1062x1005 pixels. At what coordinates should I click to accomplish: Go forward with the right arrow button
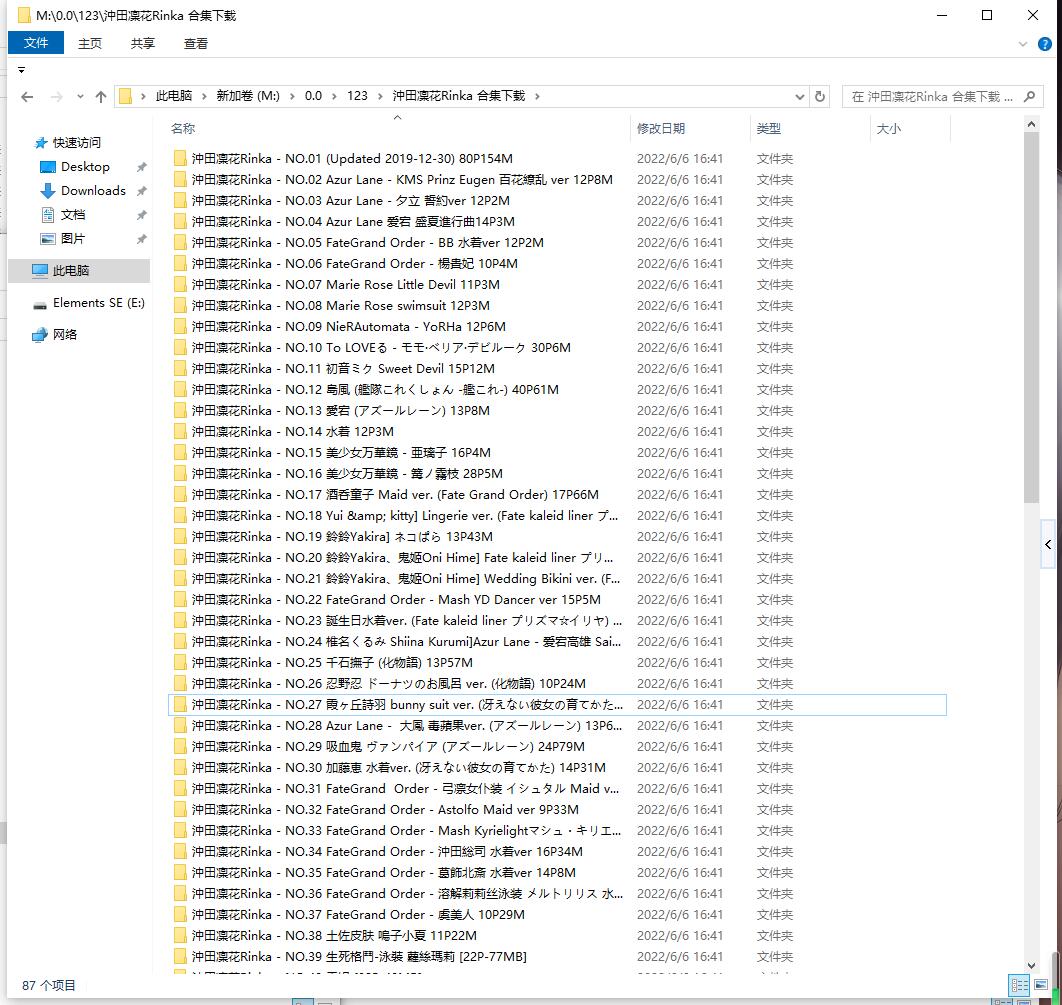point(57,97)
